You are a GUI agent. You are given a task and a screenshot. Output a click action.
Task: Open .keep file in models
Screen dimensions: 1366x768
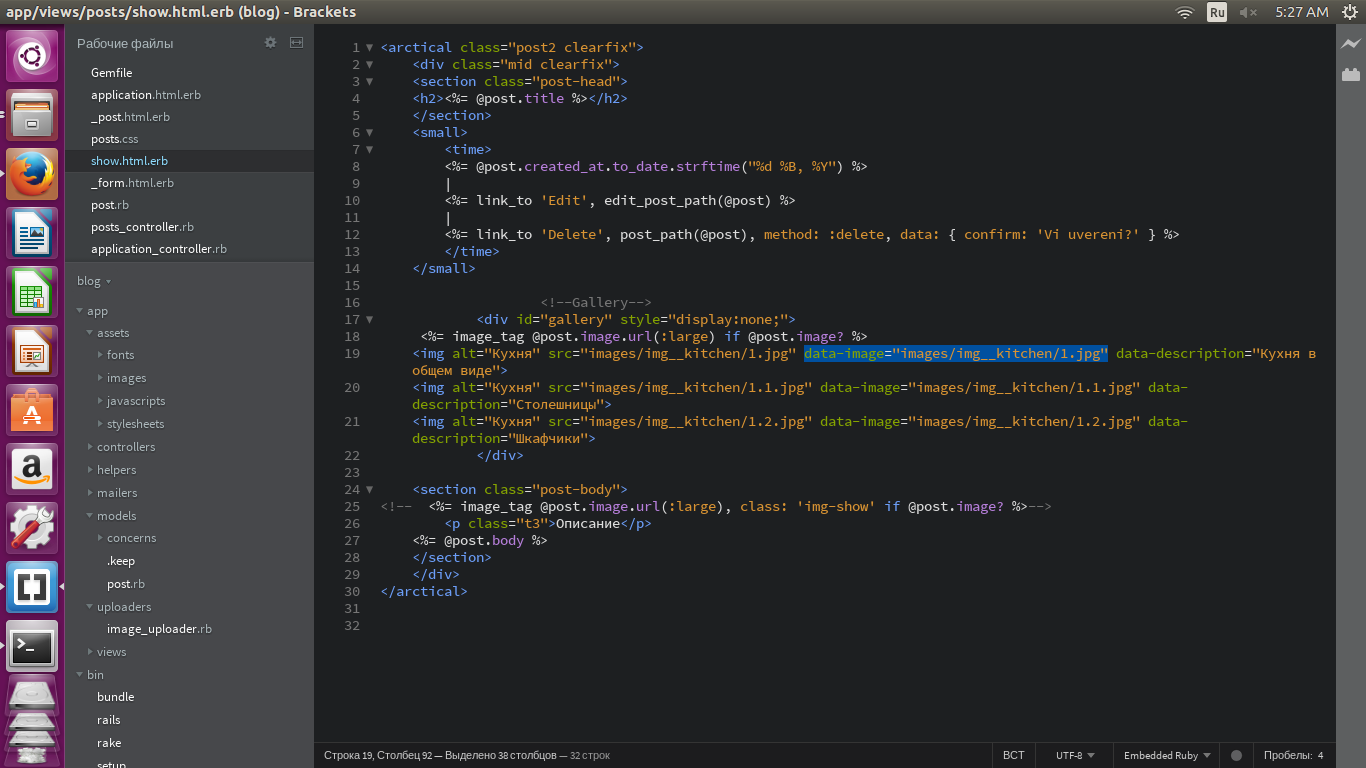(121, 561)
